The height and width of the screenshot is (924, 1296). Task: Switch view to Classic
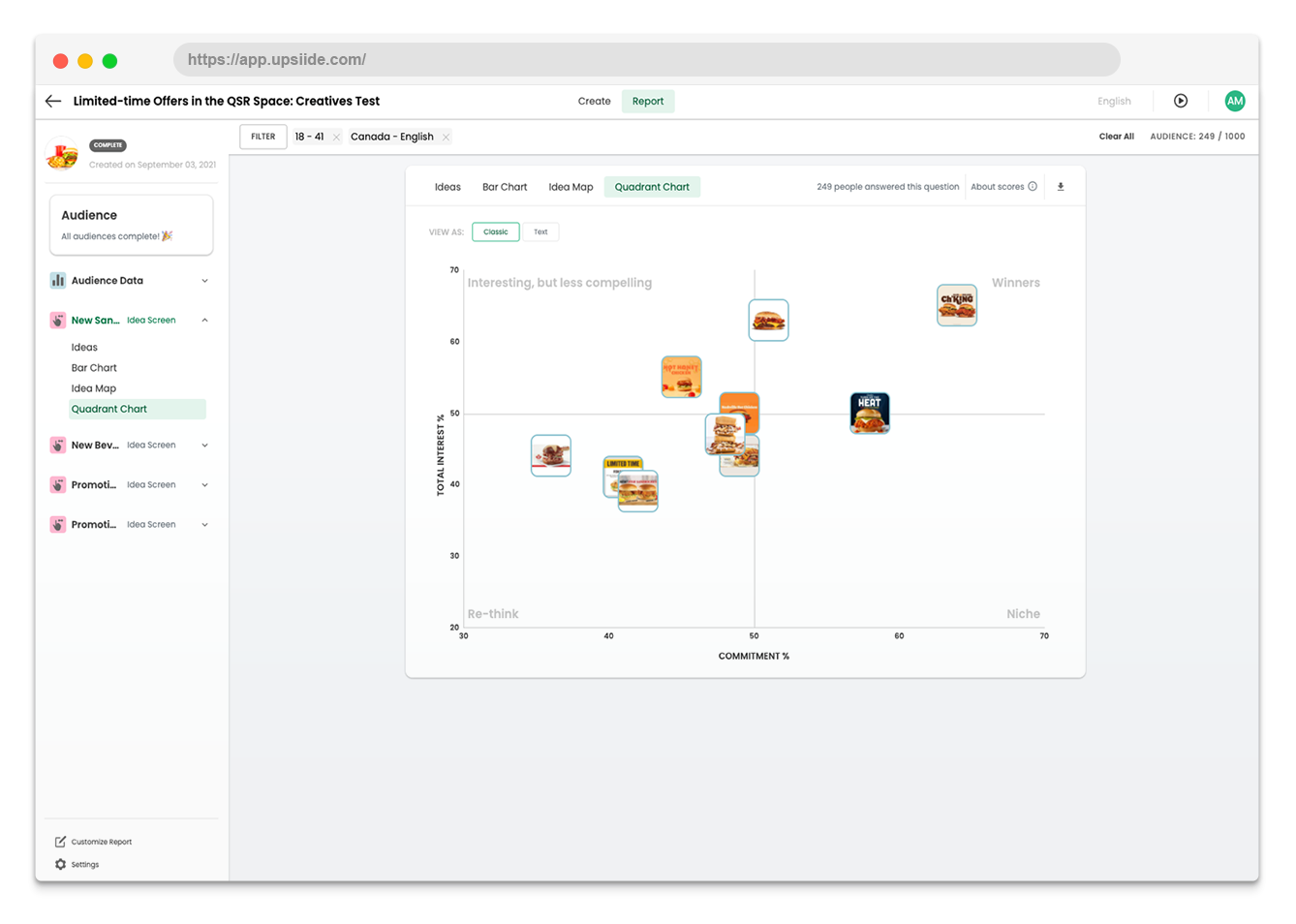point(496,231)
